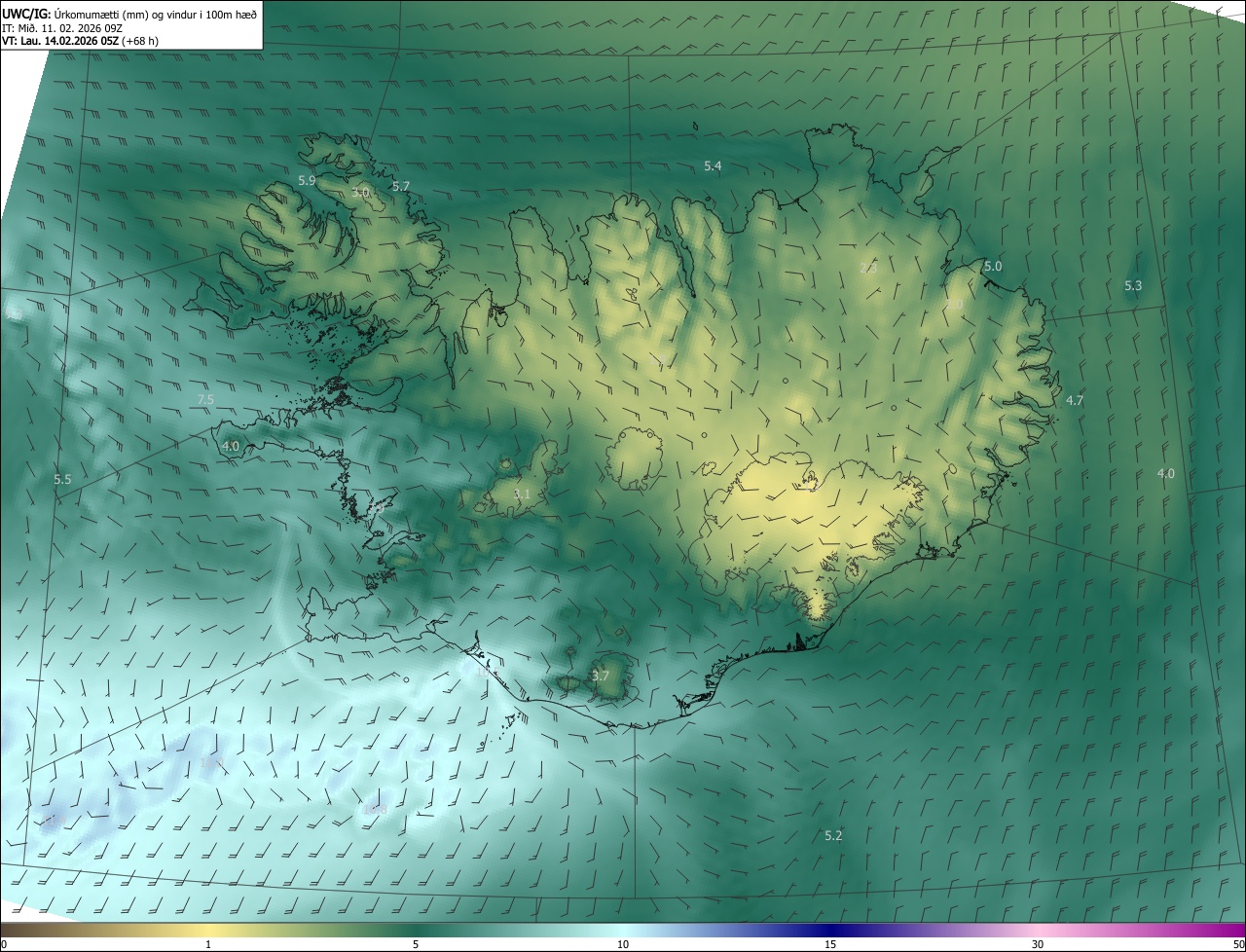Click the "4.7" value label on the map
This screenshot has width=1246, height=952.
click(x=1075, y=401)
